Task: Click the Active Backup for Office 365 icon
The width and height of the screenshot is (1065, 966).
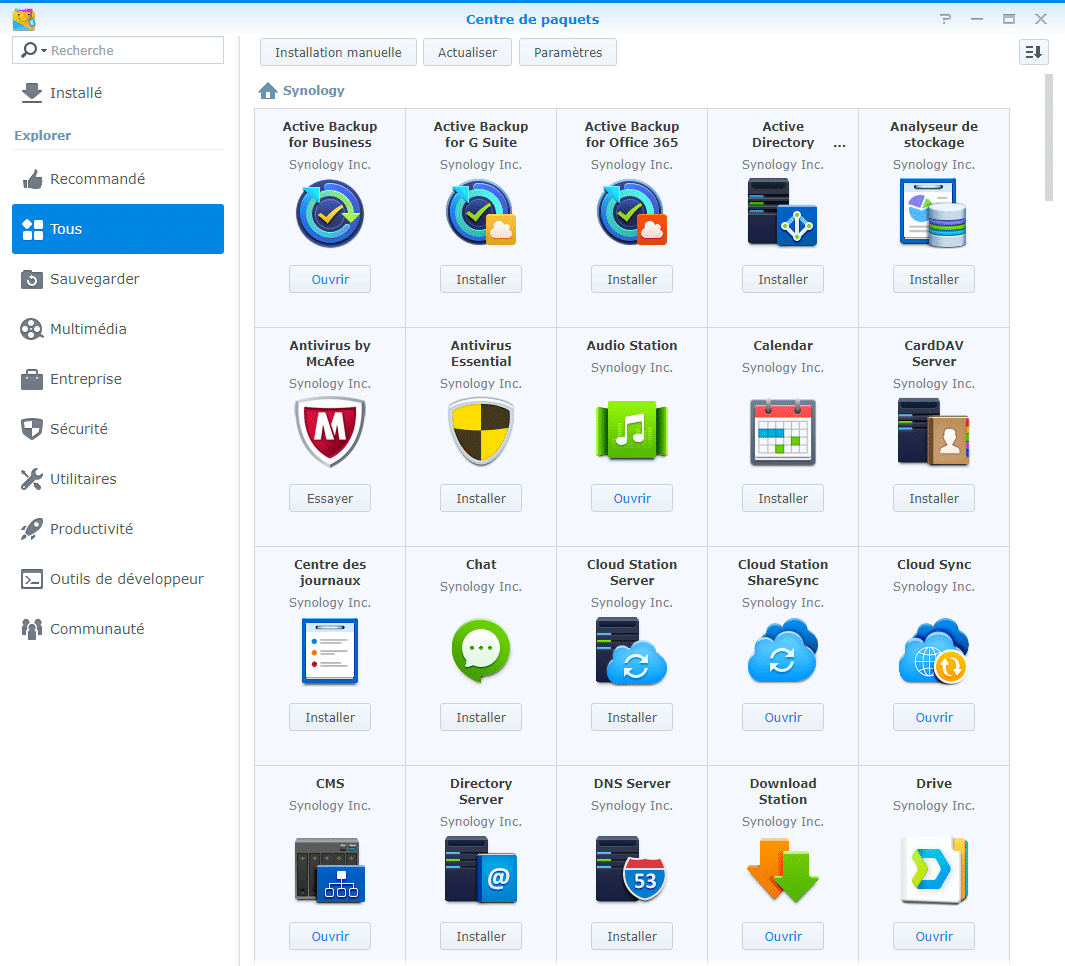Action: coord(632,213)
